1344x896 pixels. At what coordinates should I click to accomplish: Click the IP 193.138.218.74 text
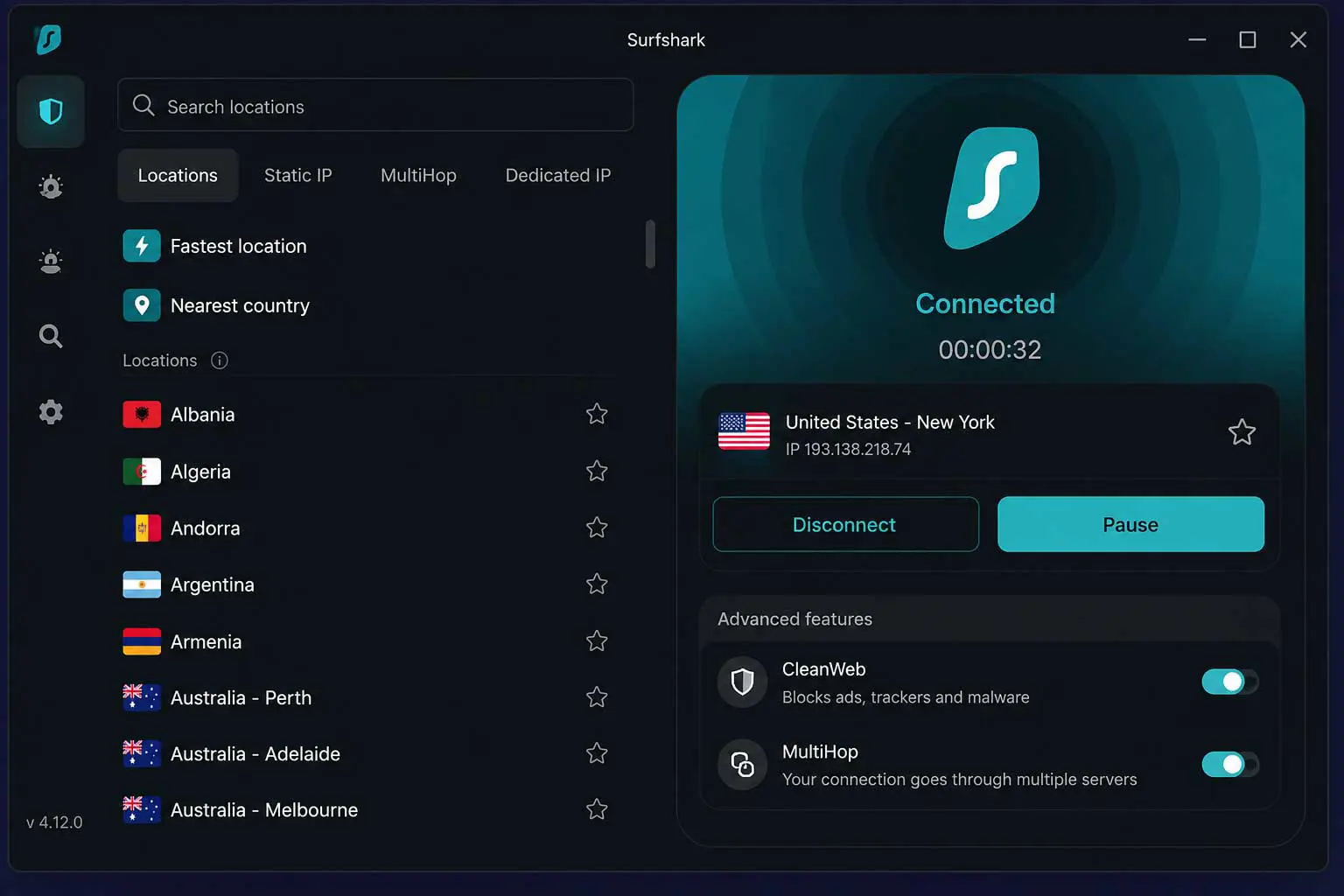[x=848, y=449]
